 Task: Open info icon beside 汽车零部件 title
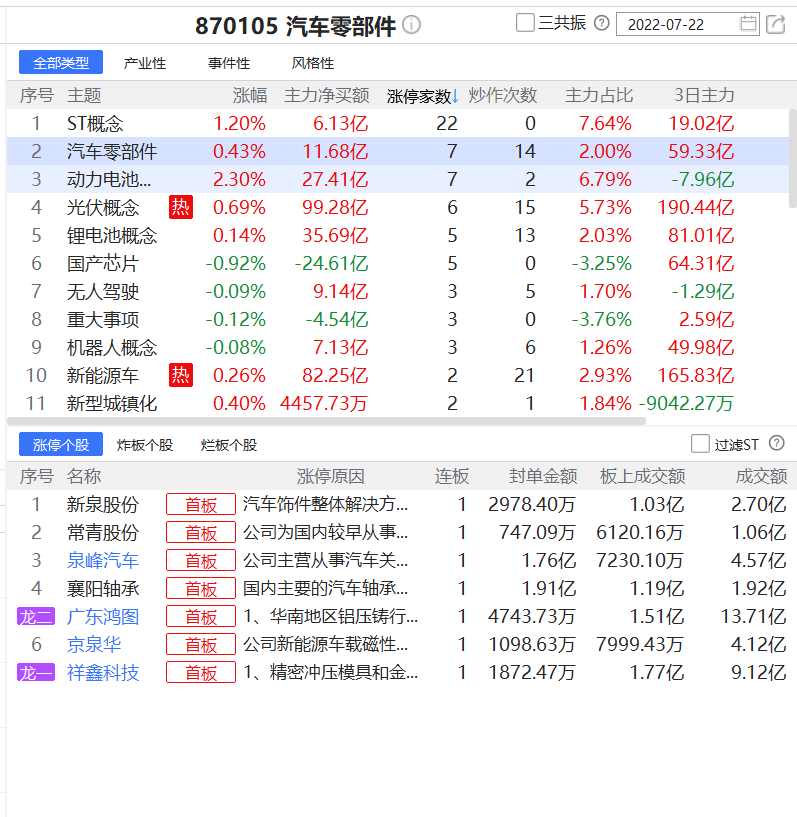412,24
